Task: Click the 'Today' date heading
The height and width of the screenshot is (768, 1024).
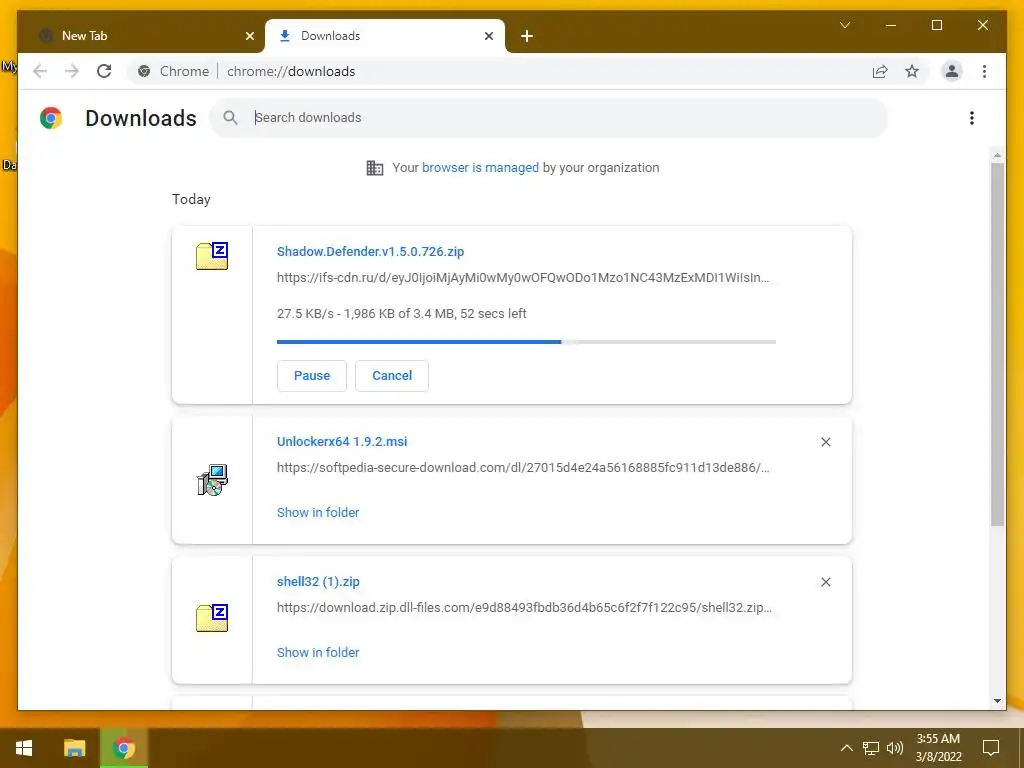Action: (191, 199)
